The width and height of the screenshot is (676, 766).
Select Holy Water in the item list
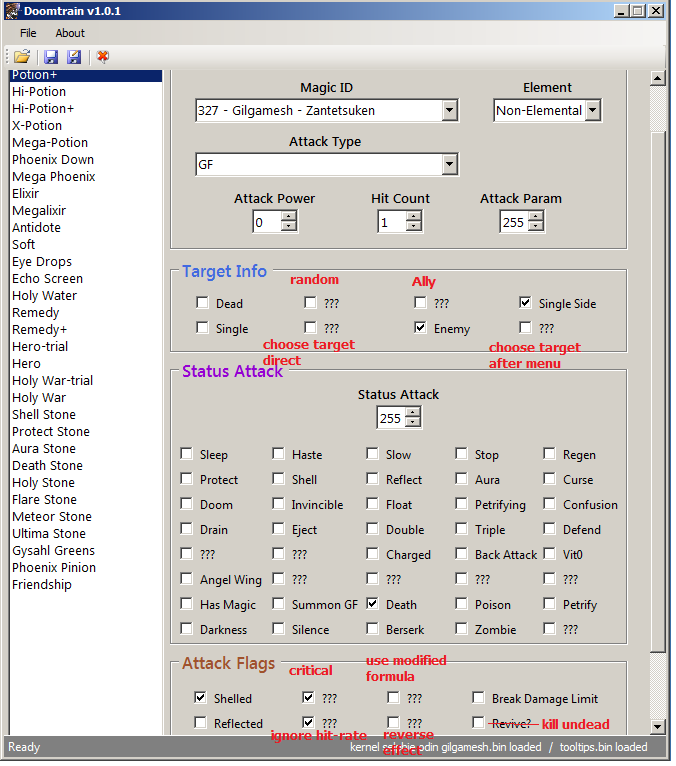coord(86,296)
